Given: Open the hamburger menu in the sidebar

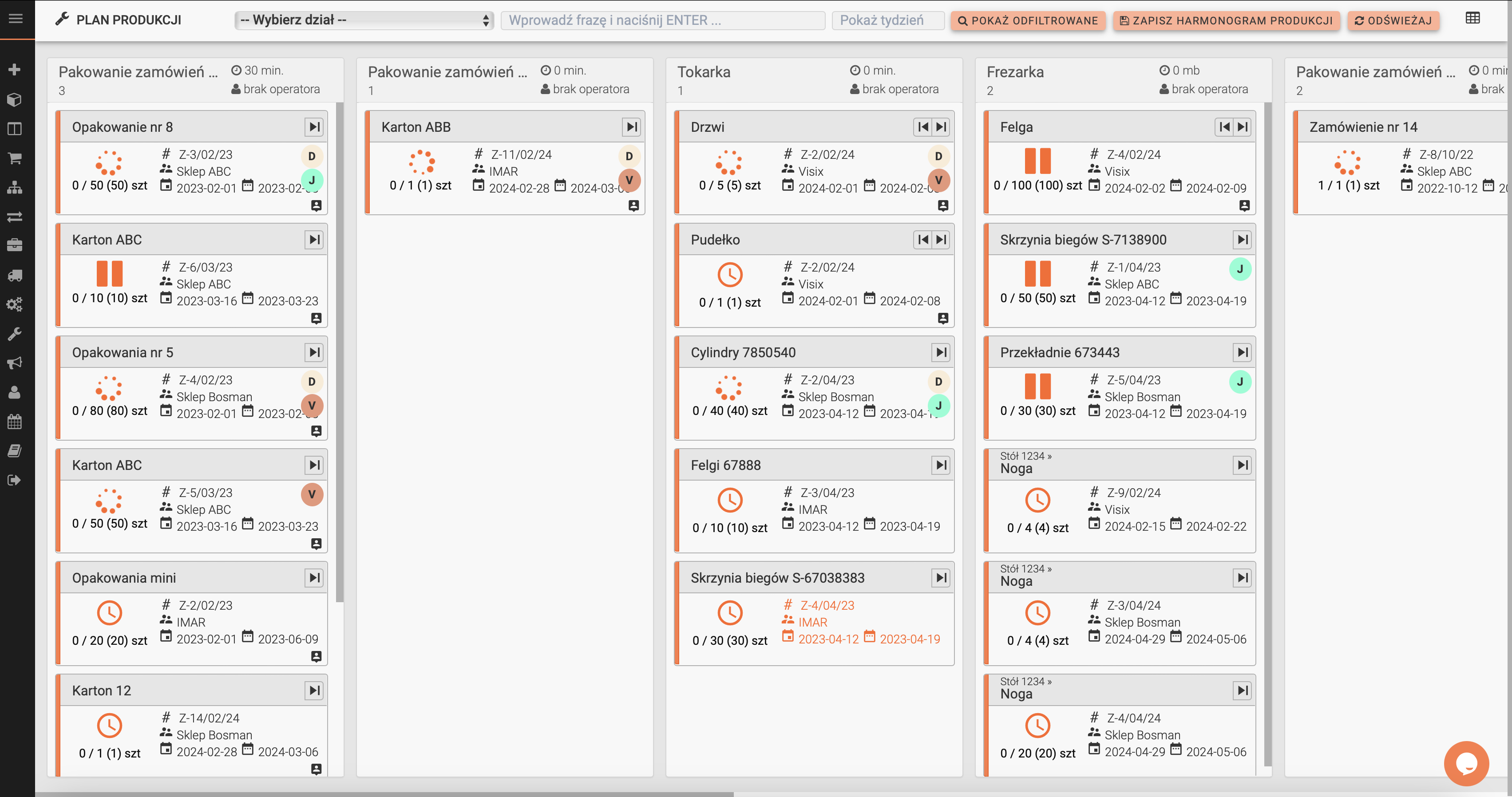Looking at the screenshot, I should click(x=16, y=19).
